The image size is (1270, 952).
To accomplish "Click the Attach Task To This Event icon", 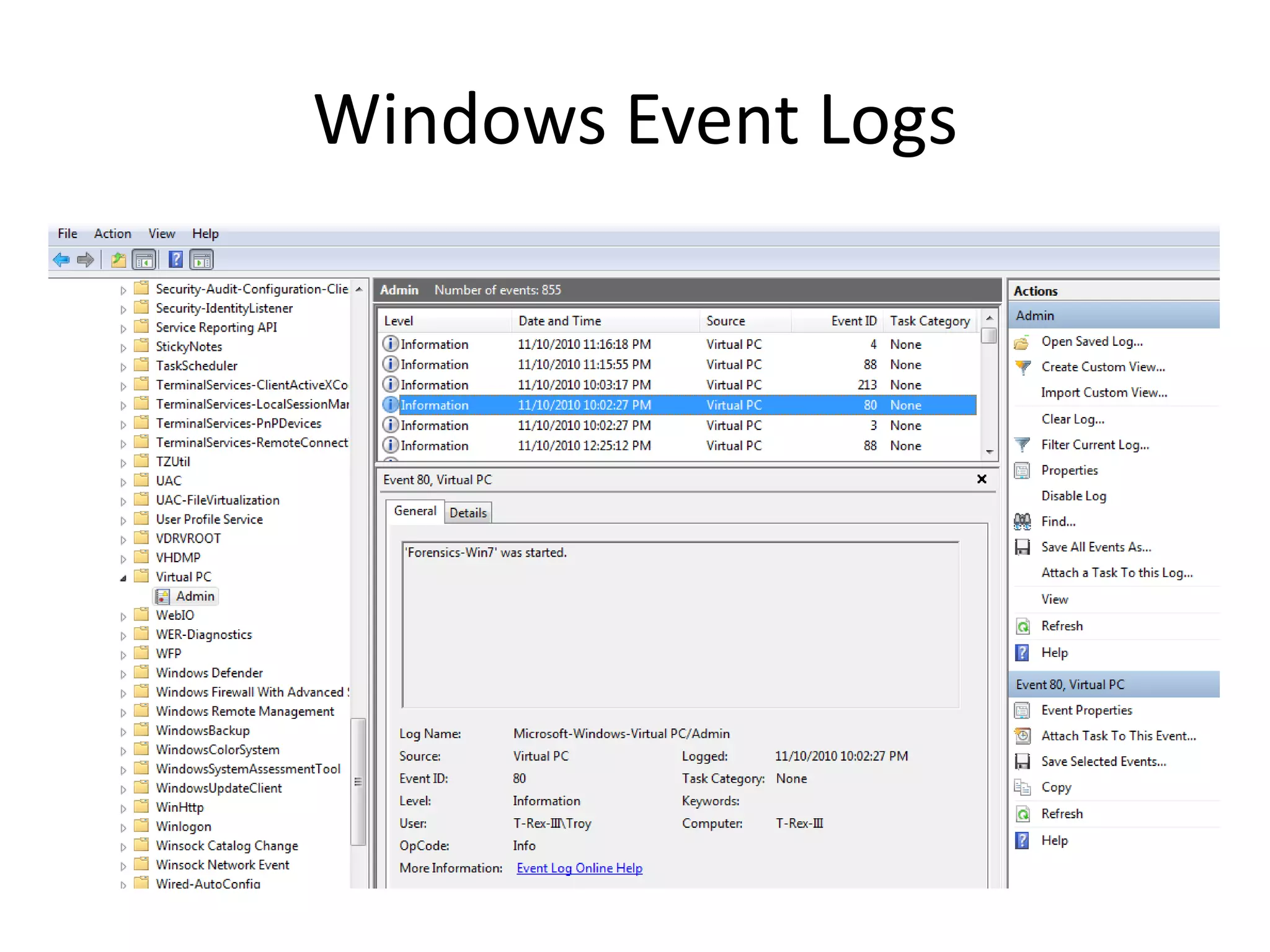I will click(1022, 736).
